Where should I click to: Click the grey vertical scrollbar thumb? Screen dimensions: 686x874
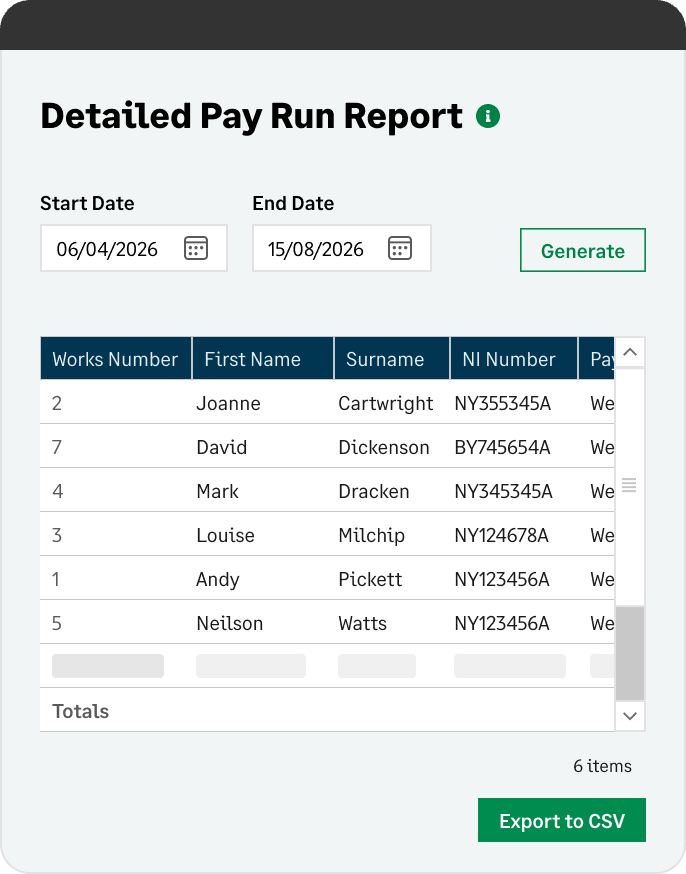[630, 653]
